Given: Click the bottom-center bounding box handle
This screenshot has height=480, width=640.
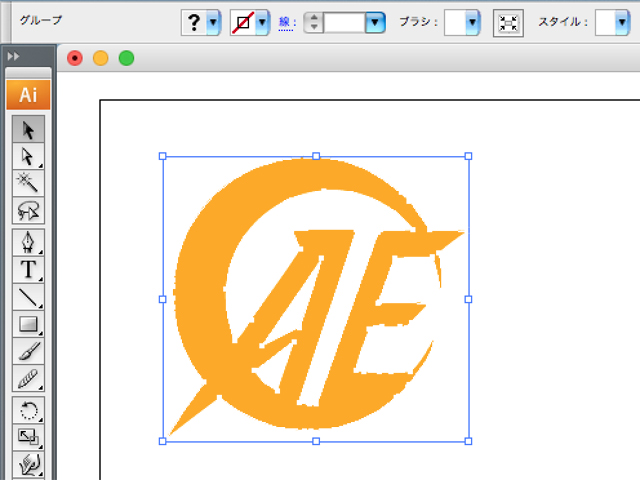Looking at the screenshot, I should 316,441.
